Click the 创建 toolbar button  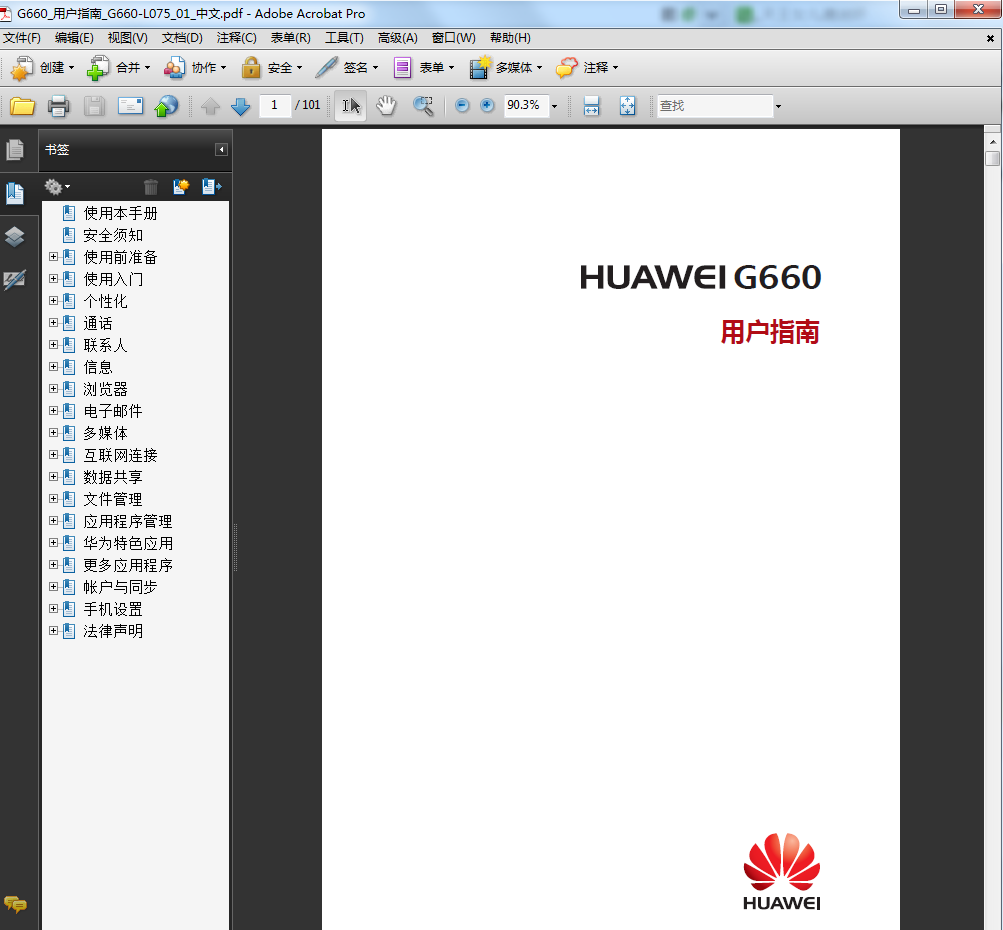tap(43, 68)
